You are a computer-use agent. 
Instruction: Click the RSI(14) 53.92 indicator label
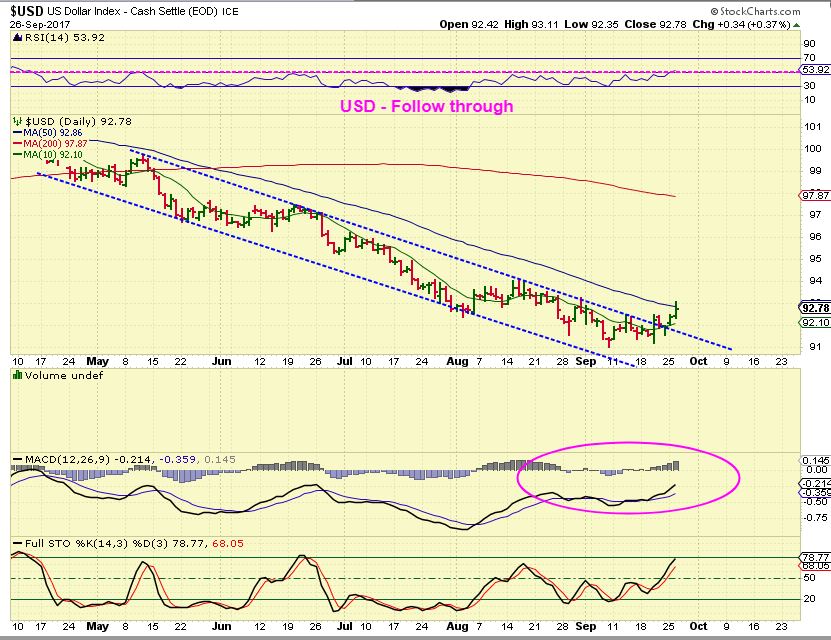pos(64,38)
